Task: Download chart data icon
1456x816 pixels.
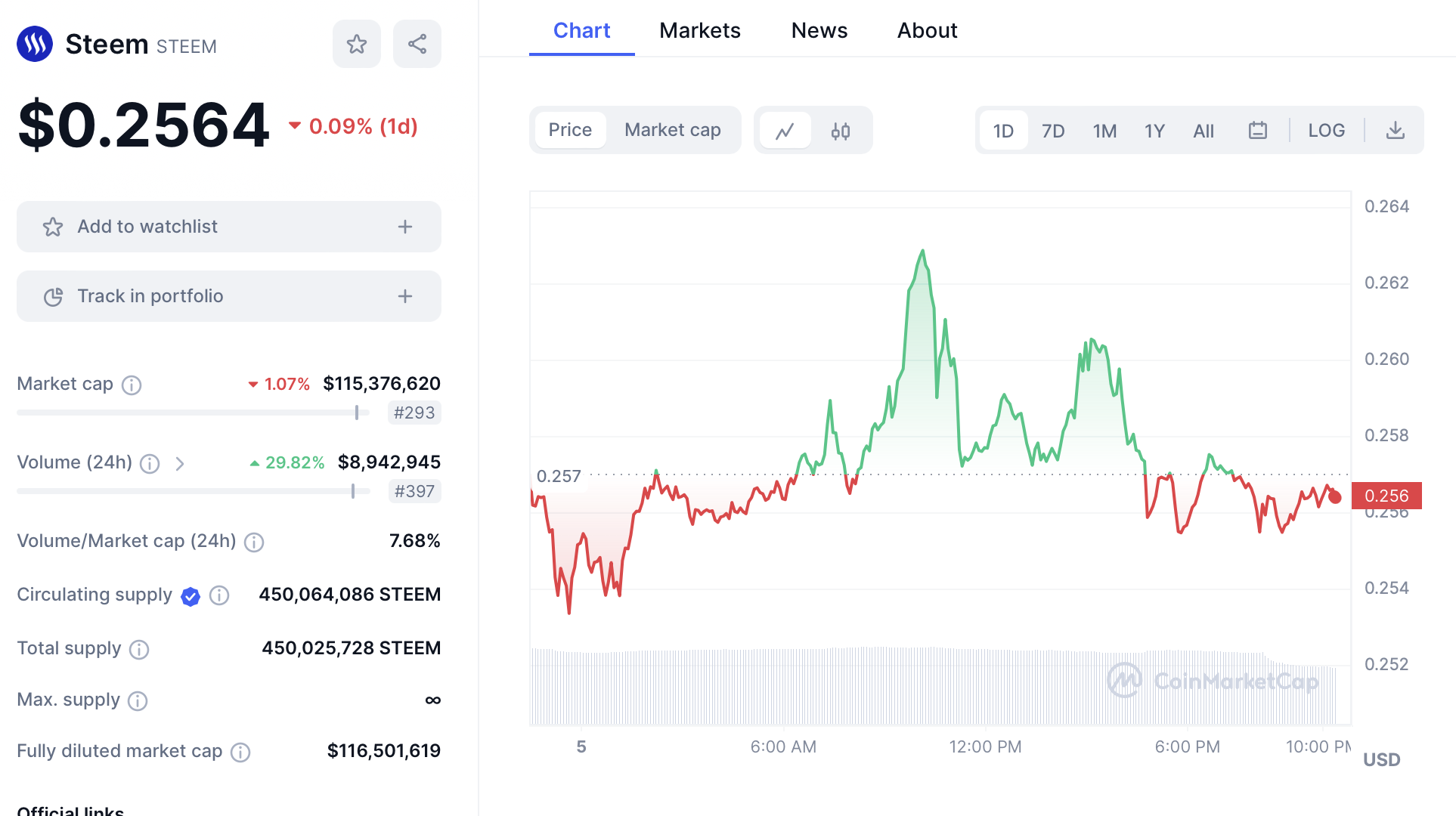Action: (1395, 131)
